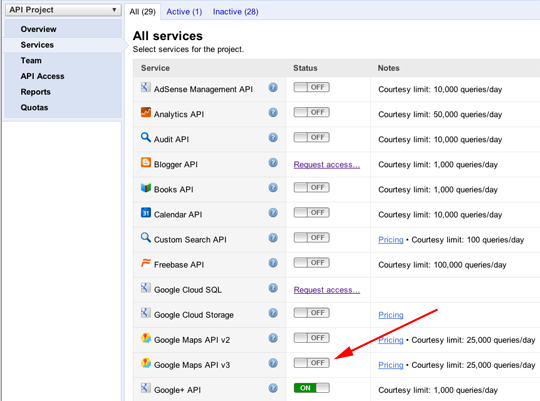The height and width of the screenshot is (401, 540).
Task: Click help icon beside Custom Search API
Action: (273, 238)
